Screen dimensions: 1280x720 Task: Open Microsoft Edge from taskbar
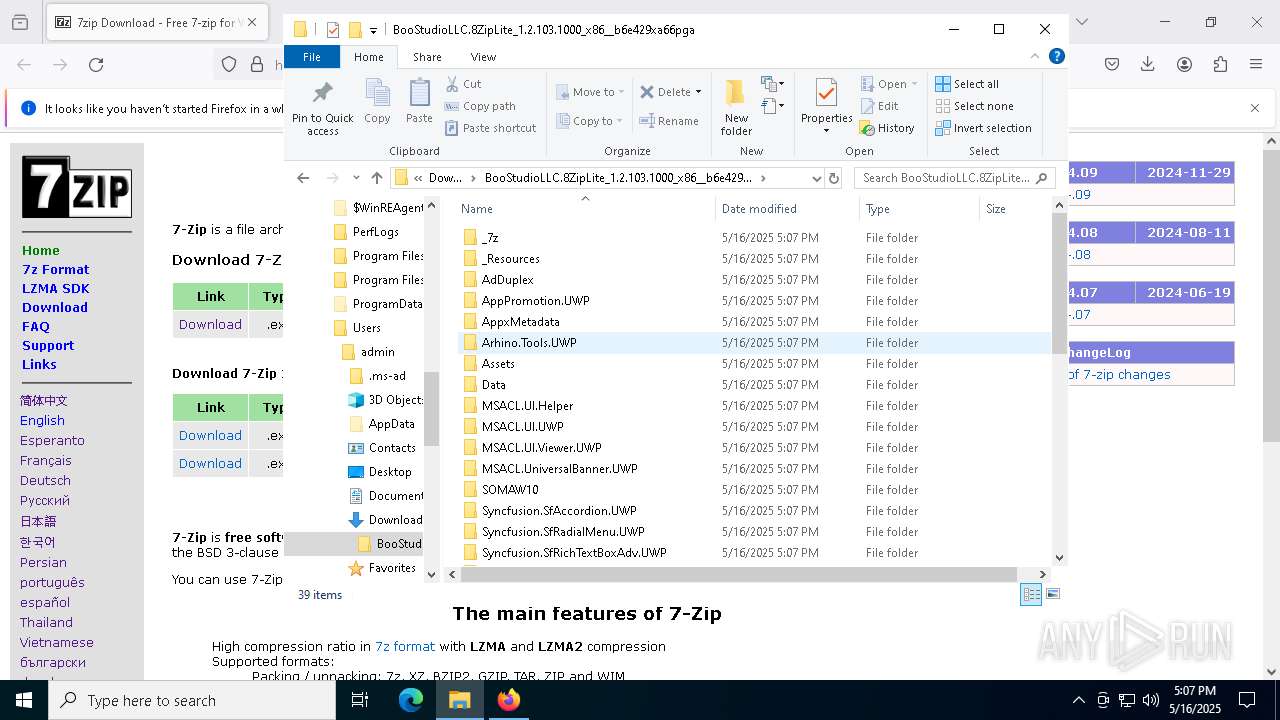[411, 700]
